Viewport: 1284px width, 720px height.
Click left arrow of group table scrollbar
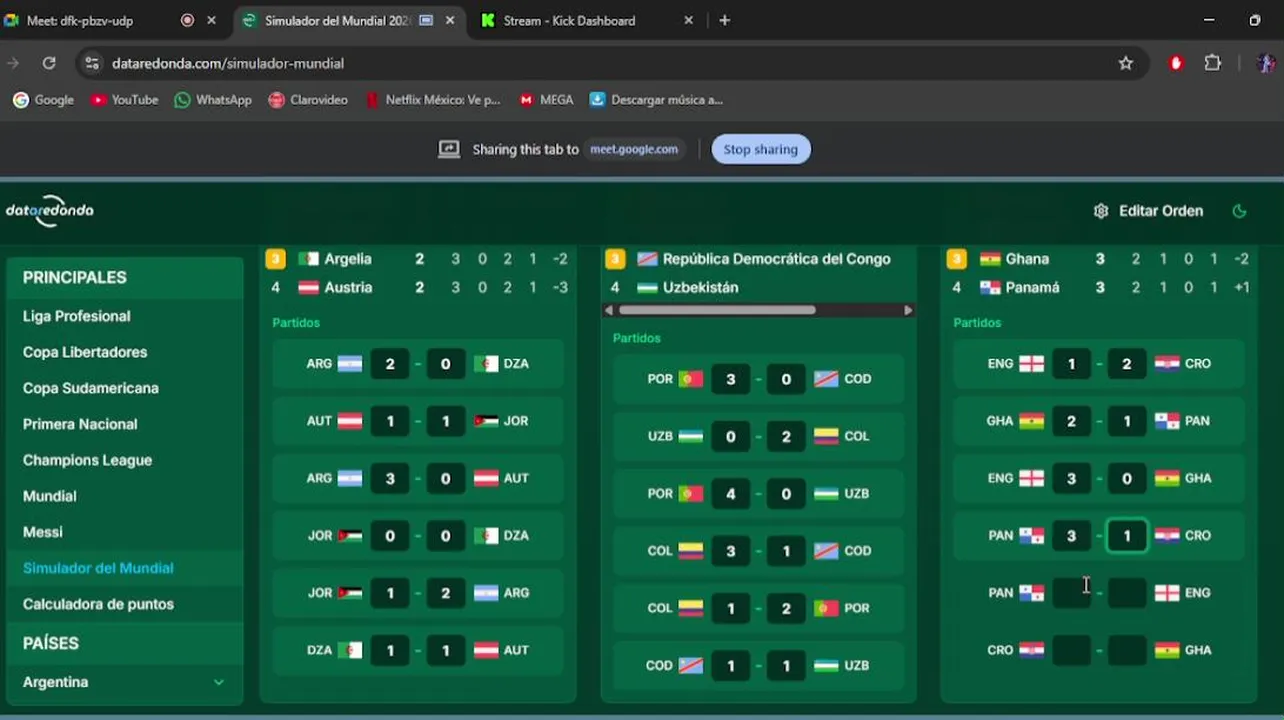[x=609, y=310]
